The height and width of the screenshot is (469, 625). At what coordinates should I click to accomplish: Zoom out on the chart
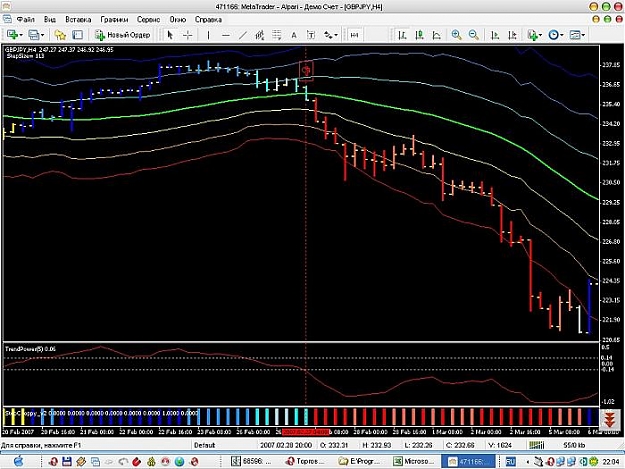[474, 35]
